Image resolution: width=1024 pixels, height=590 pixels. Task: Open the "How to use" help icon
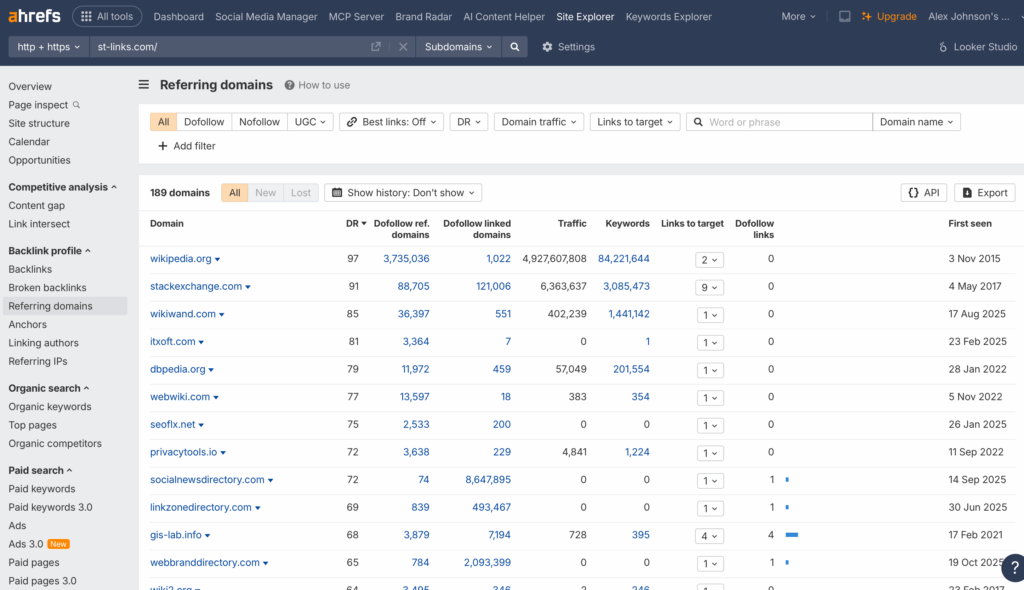pyautogui.click(x=290, y=85)
